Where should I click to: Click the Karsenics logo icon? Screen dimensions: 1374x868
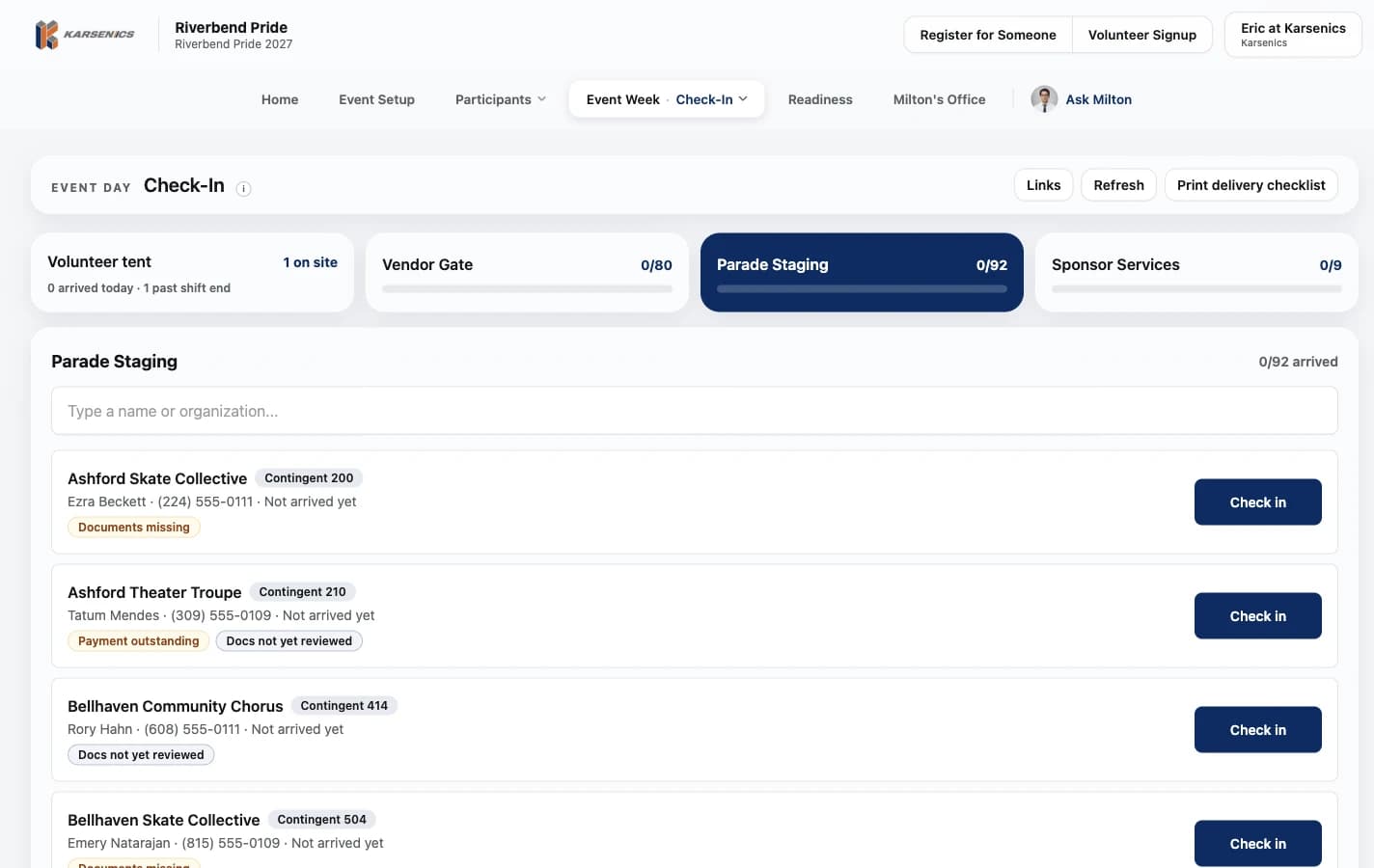[x=47, y=35]
